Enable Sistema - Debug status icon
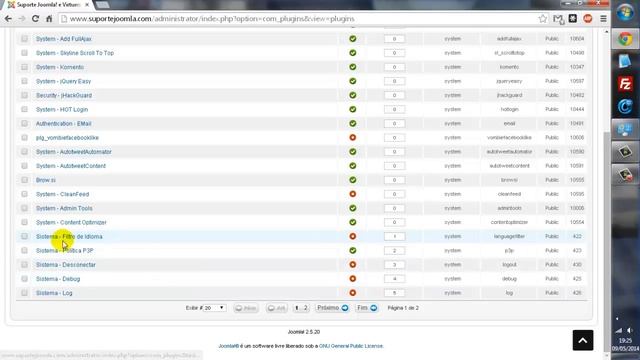This screenshot has height=360, width=640. [x=353, y=279]
